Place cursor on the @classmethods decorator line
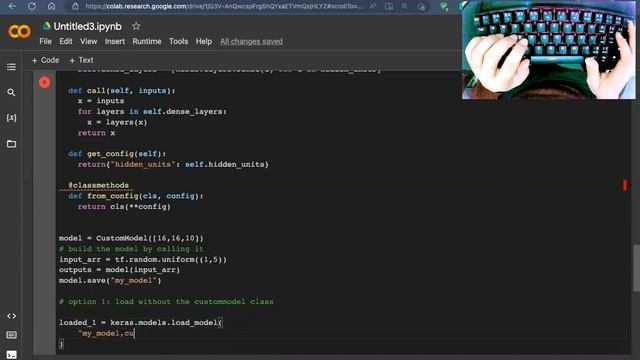The image size is (640, 360). click(99, 185)
